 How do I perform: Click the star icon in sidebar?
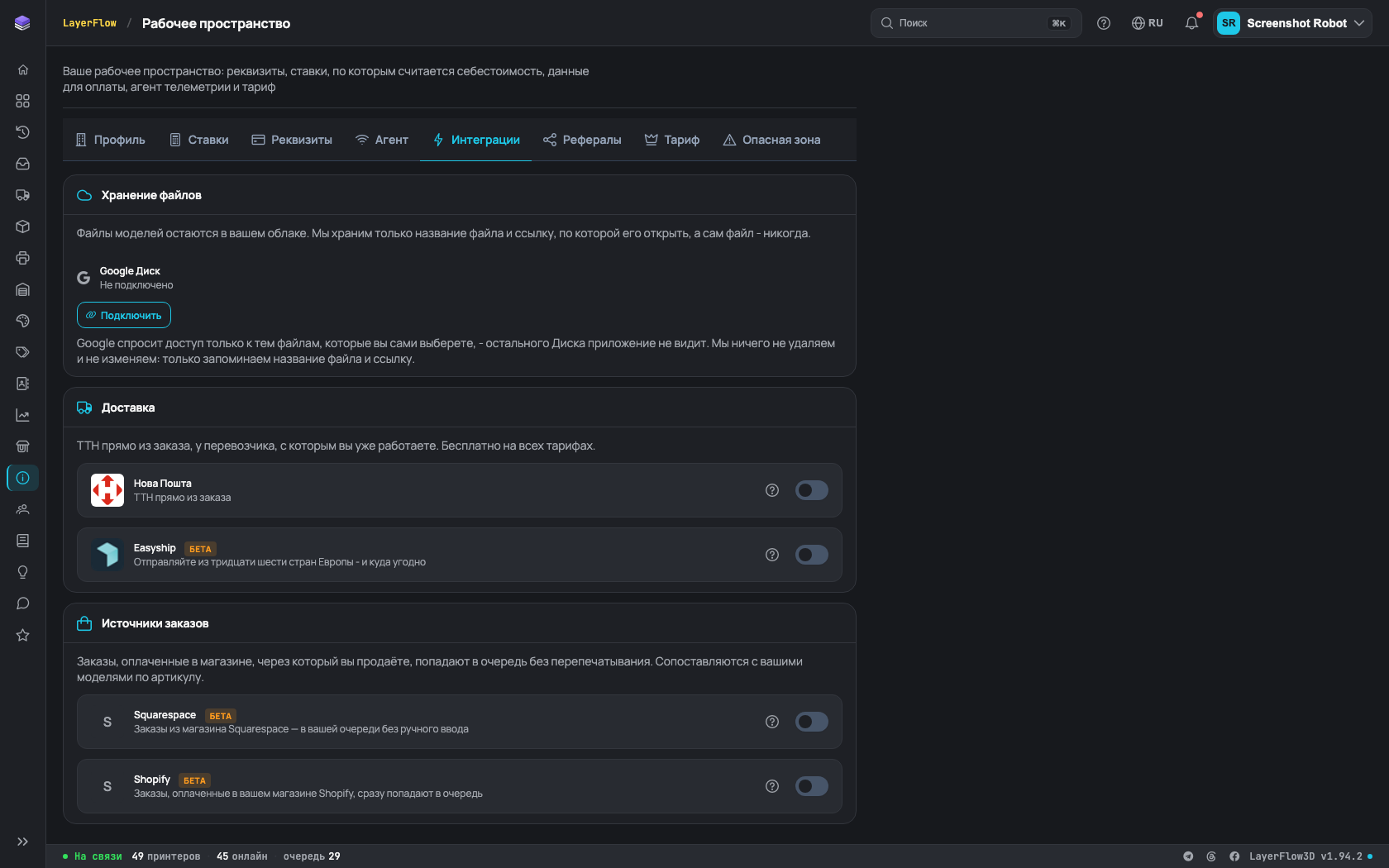point(23,635)
